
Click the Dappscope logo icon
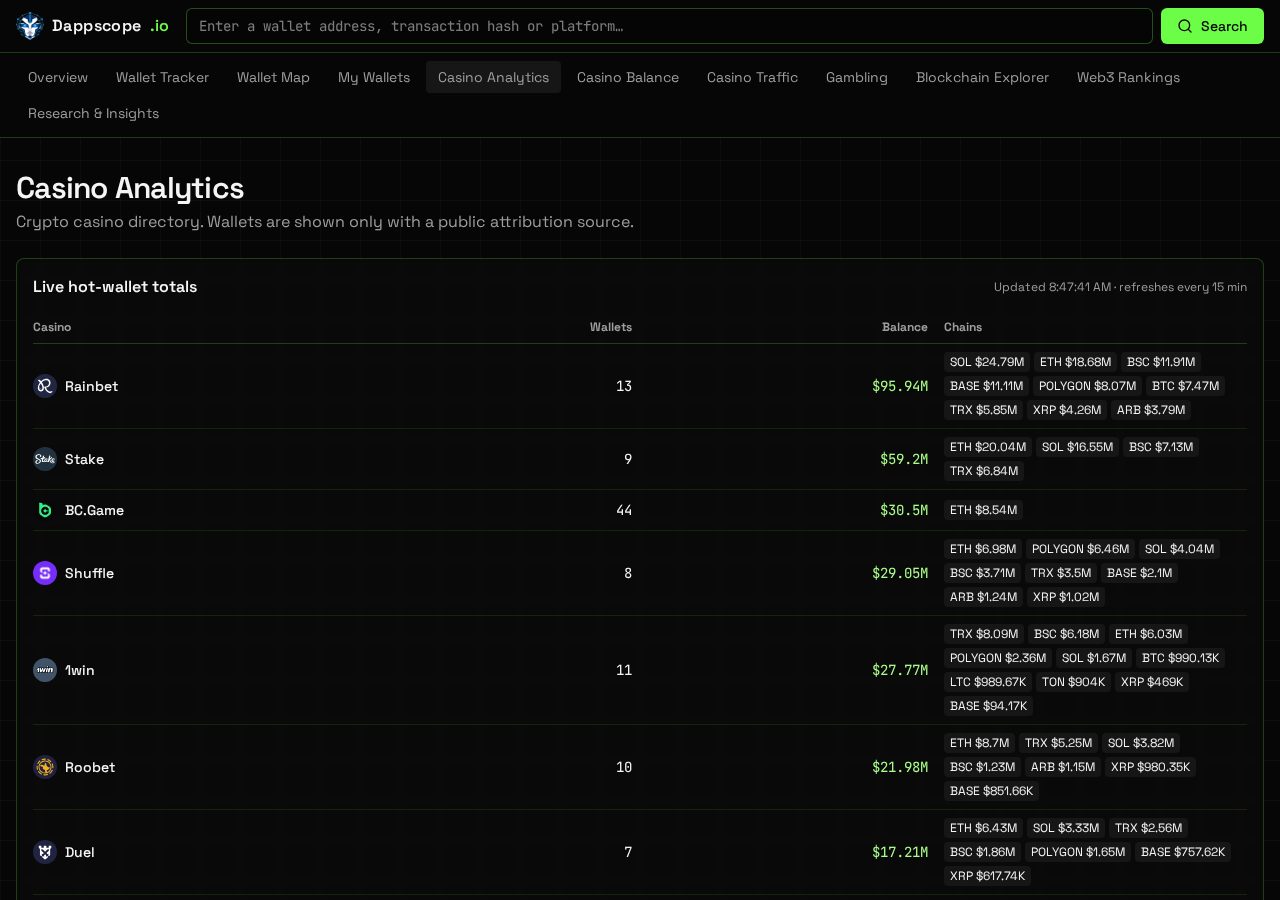coord(30,26)
